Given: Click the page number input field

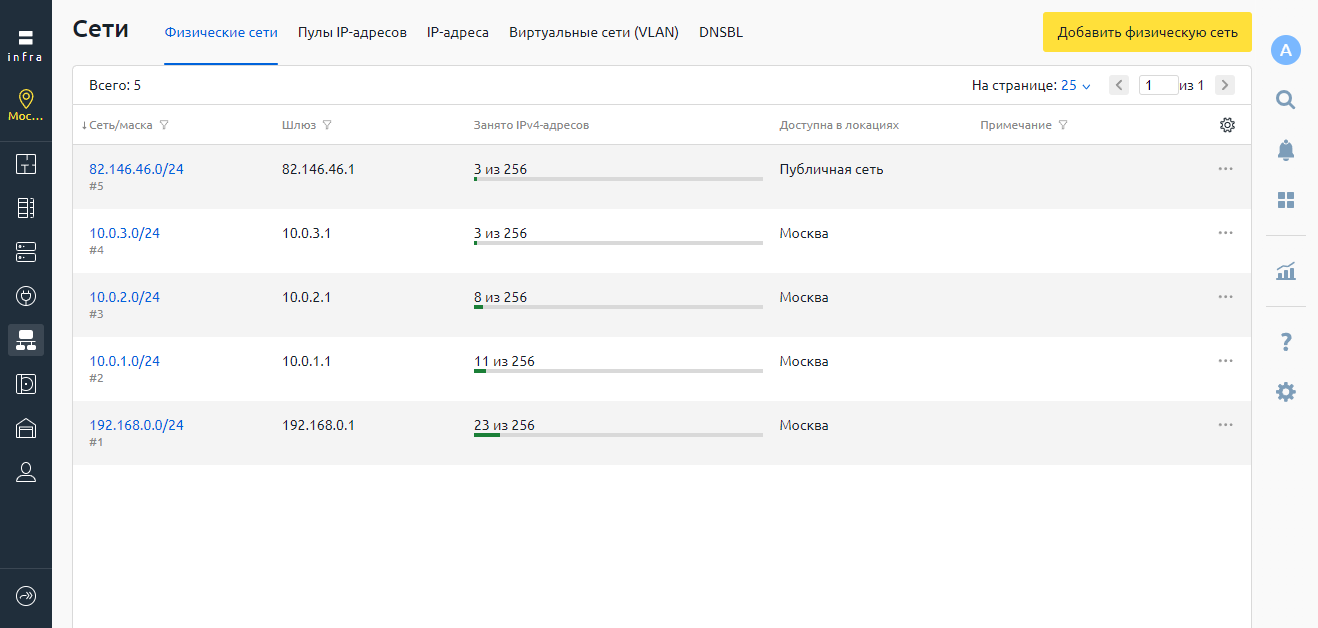Looking at the screenshot, I should click(1159, 86).
